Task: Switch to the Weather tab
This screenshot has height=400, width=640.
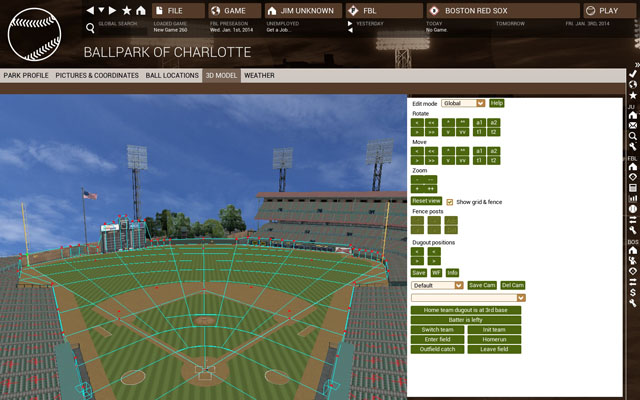Action: 259,76
